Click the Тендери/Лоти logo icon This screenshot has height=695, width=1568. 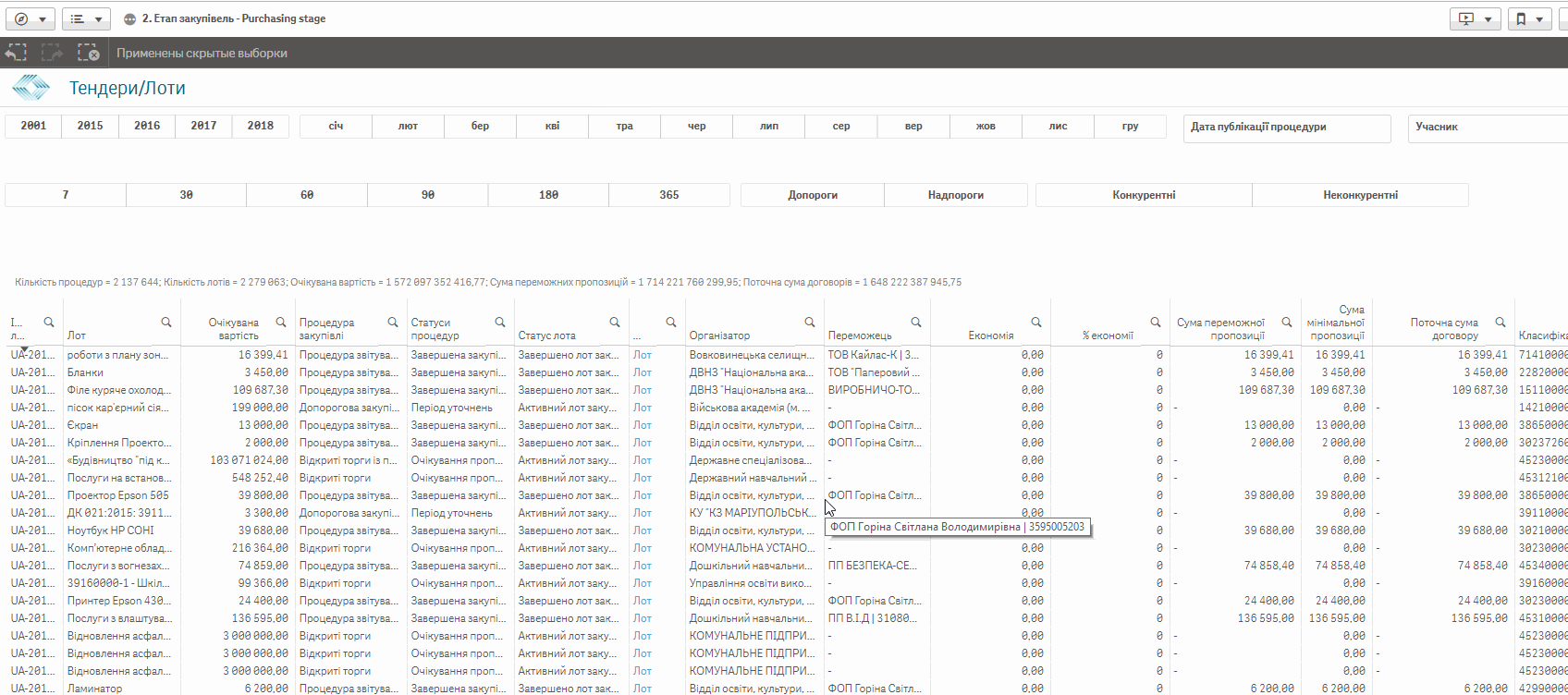pos(31,88)
